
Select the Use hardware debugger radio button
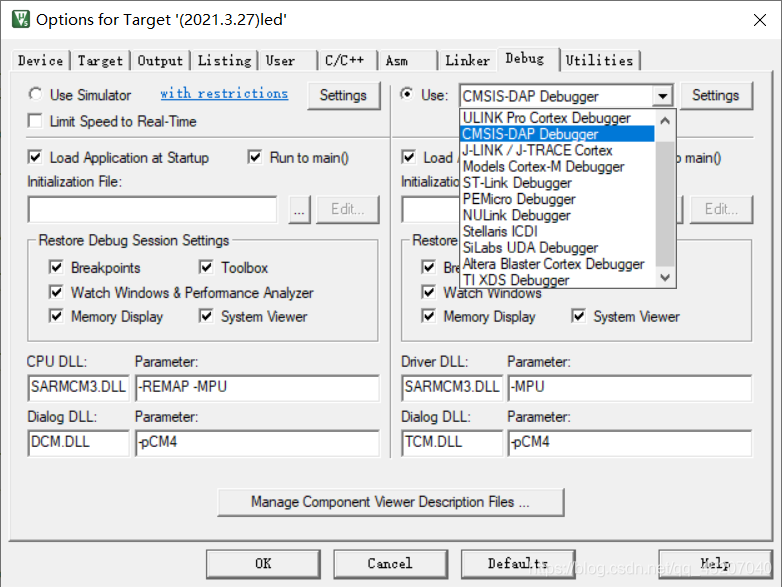click(x=407, y=94)
